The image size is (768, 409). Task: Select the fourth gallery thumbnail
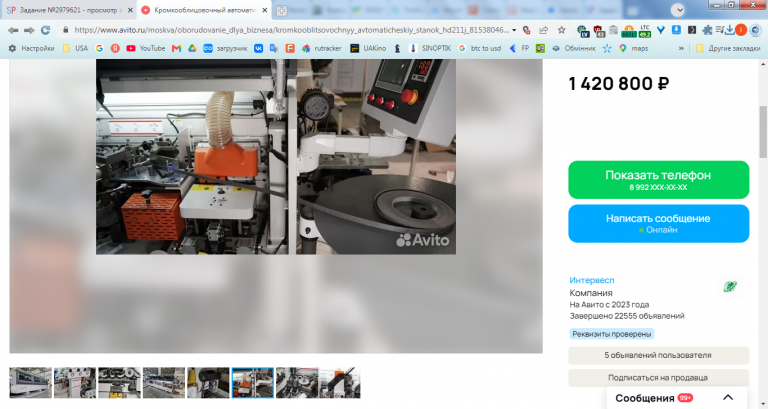tap(164, 383)
